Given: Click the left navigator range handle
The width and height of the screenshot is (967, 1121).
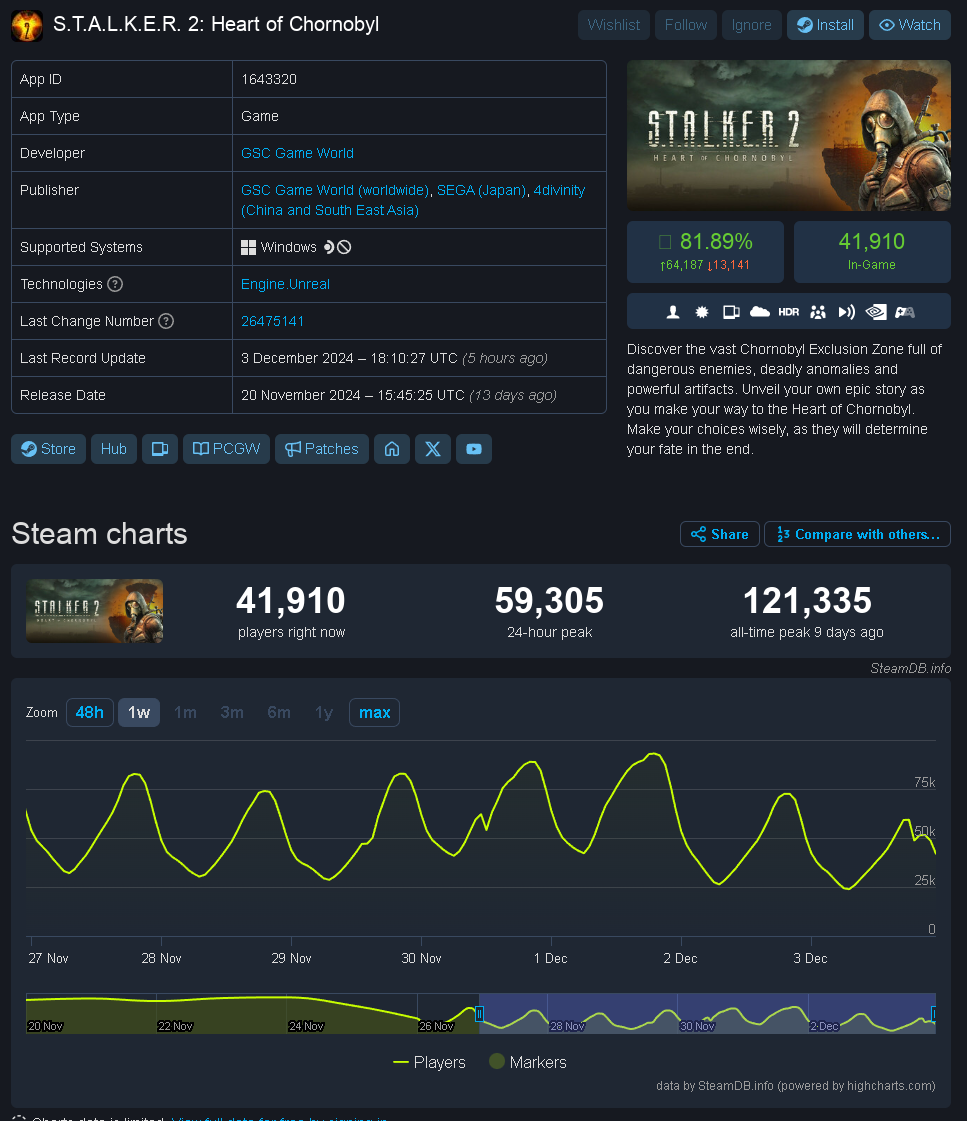Looking at the screenshot, I should (480, 1013).
